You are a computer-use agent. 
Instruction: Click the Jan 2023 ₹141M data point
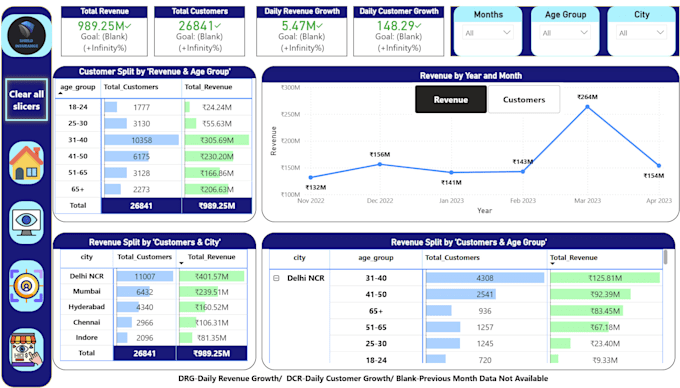[451, 173]
